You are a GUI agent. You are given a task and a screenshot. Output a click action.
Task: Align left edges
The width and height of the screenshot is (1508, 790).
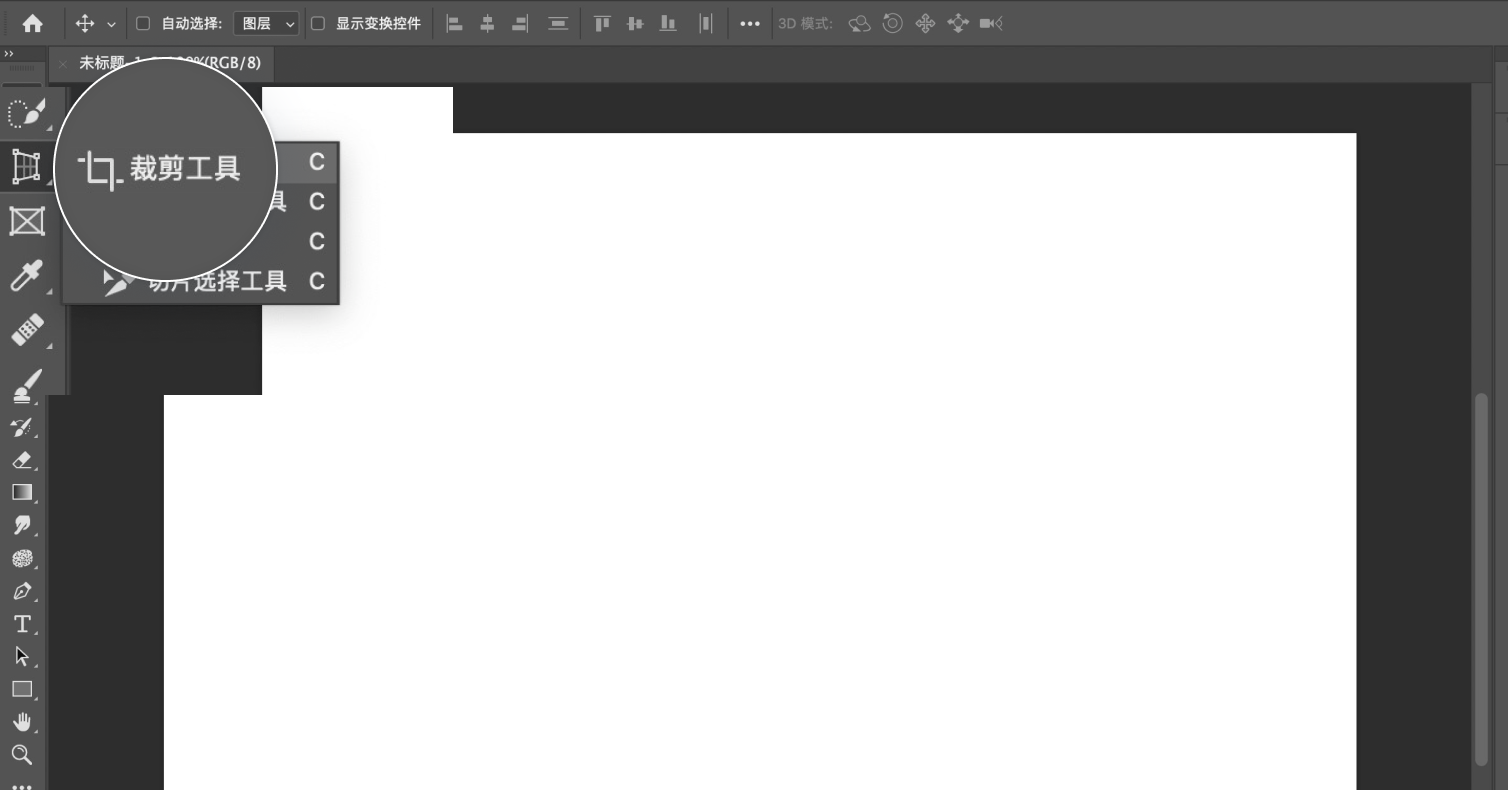click(x=455, y=24)
